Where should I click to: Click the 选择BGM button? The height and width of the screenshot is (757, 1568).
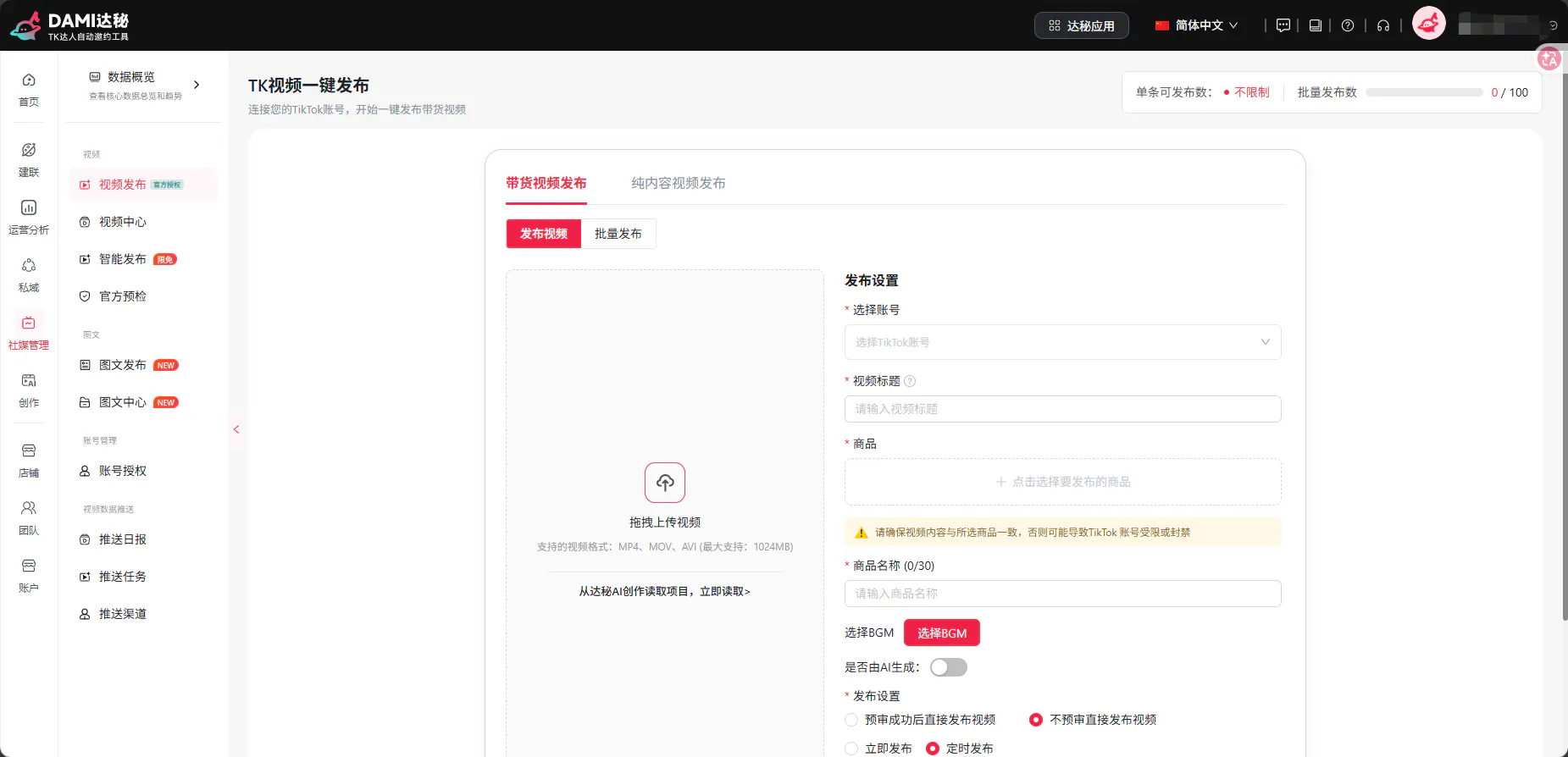pyautogui.click(x=942, y=633)
